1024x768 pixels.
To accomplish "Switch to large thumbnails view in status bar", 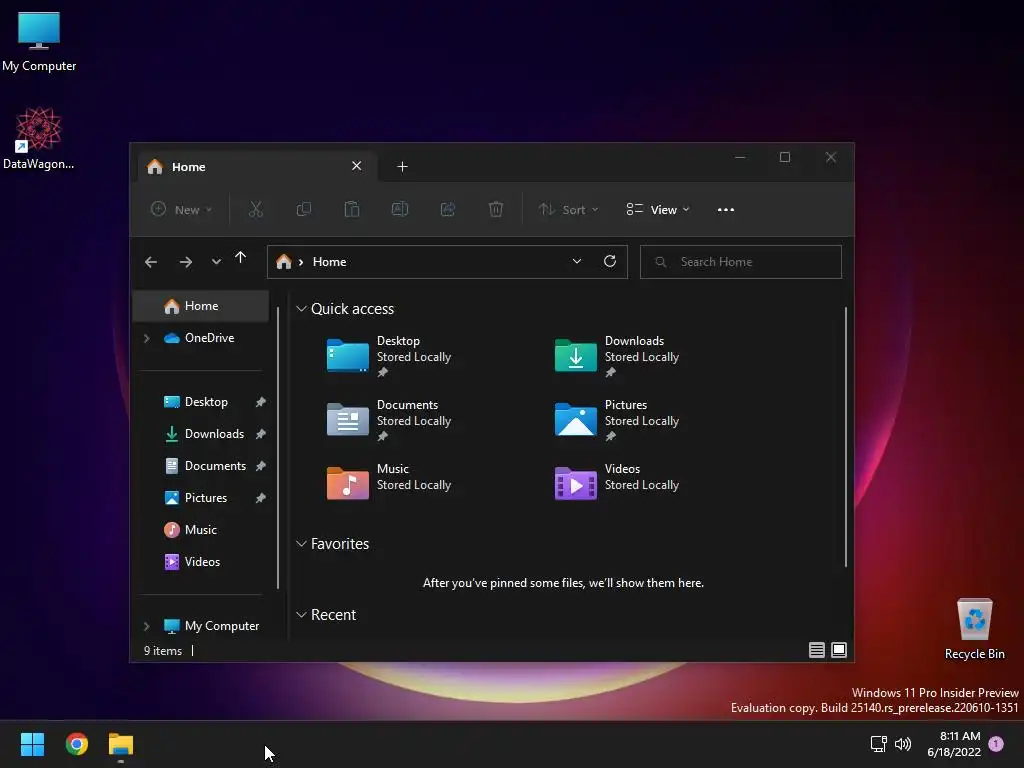I will pos(839,650).
